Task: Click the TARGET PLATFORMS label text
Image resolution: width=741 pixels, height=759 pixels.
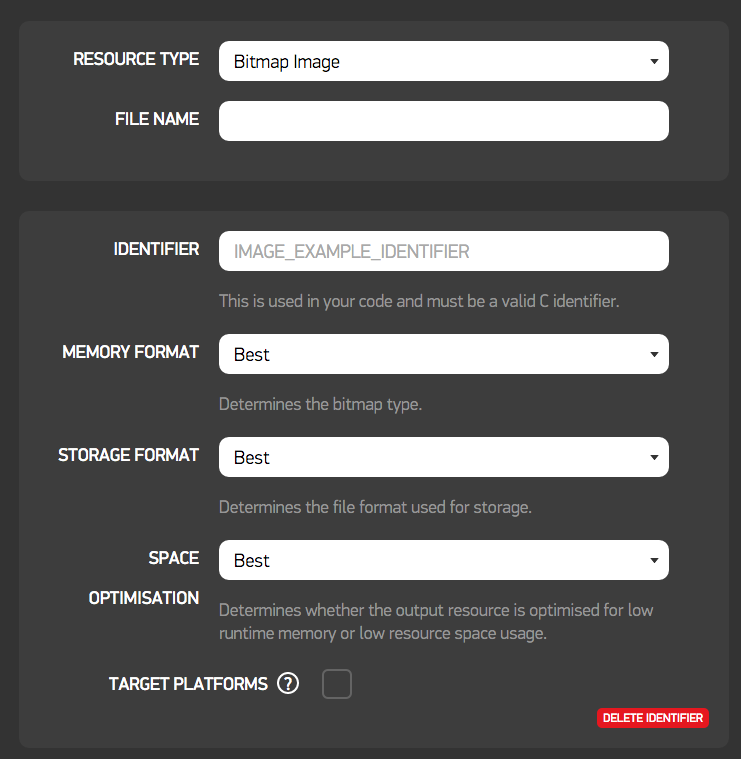Action: click(x=188, y=684)
